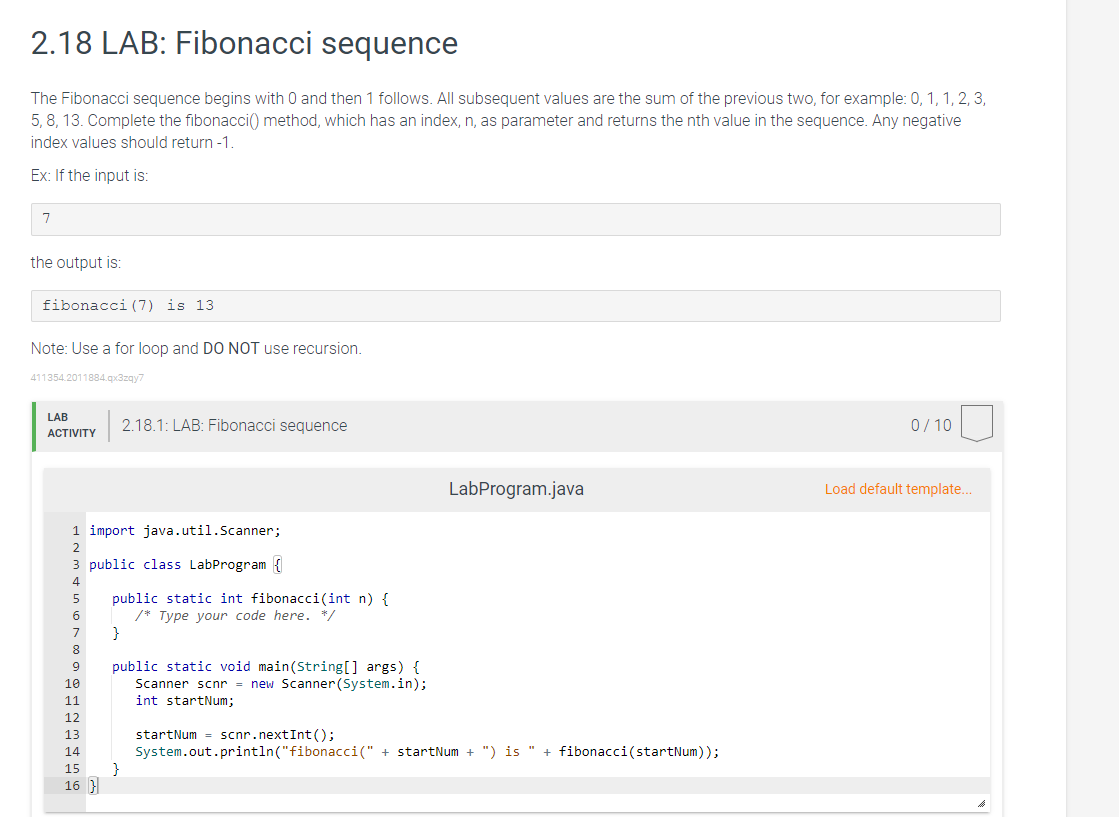The width and height of the screenshot is (1119, 817).
Task: Click the identifier code 411354.2011884.qx3zqy7
Action: click(87, 377)
